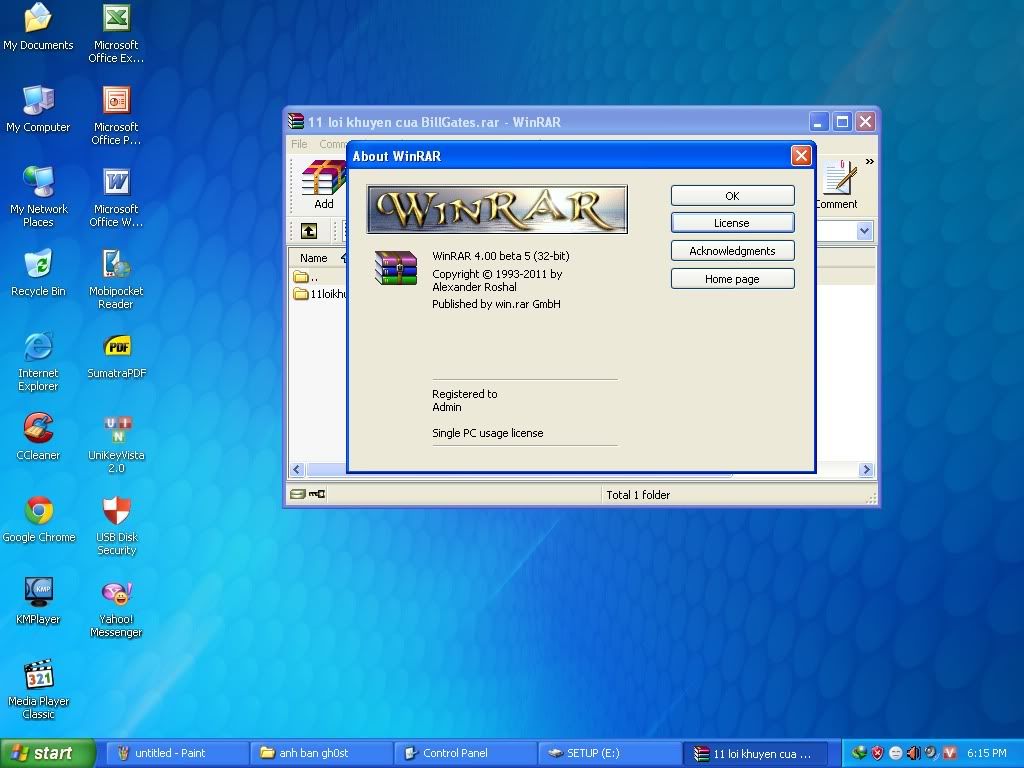This screenshot has width=1024, height=768.
Task: Open My Documents desktop icon
Action: click(x=38, y=27)
